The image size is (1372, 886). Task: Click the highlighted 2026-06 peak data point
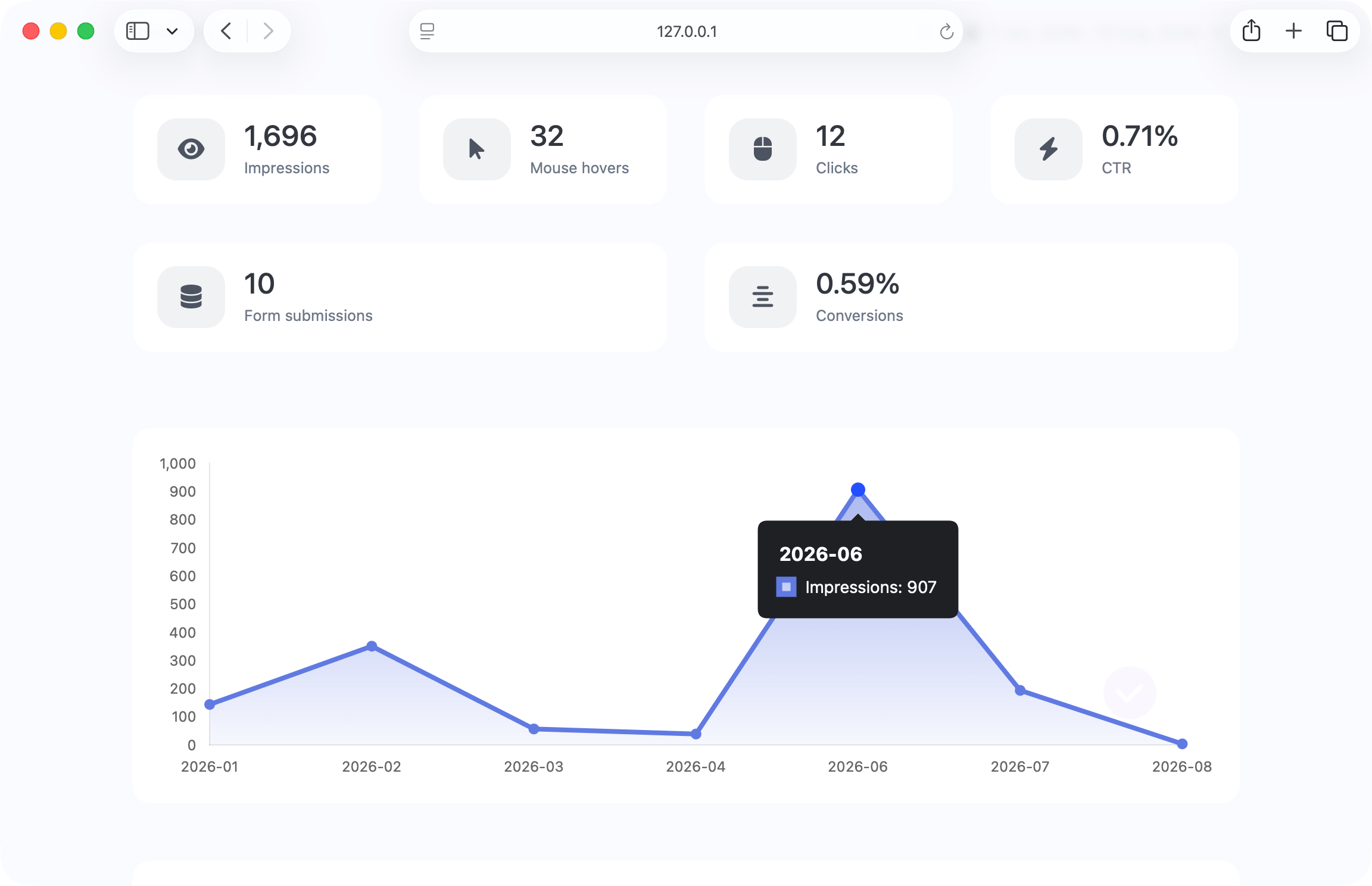coord(858,489)
